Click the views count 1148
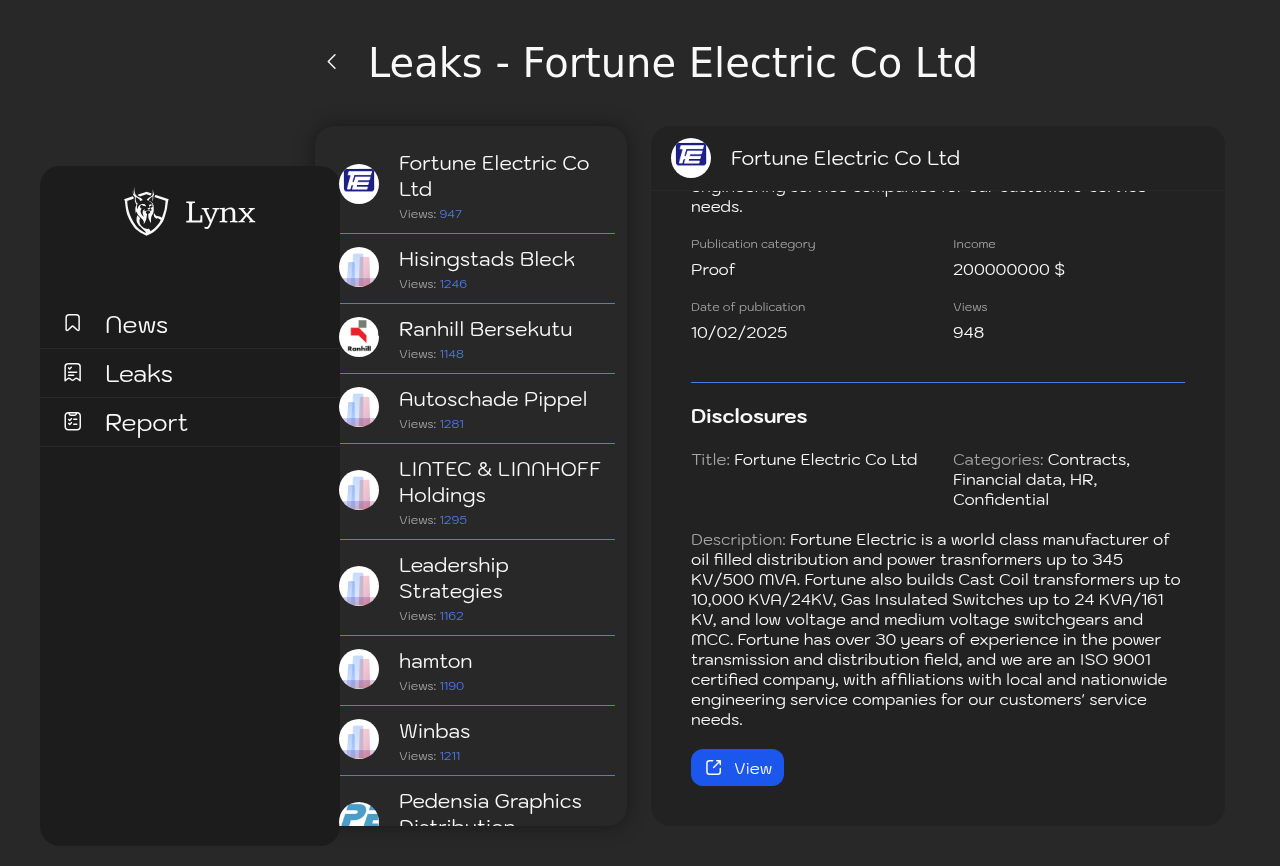The height and width of the screenshot is (866, 1280). point(452,354)
